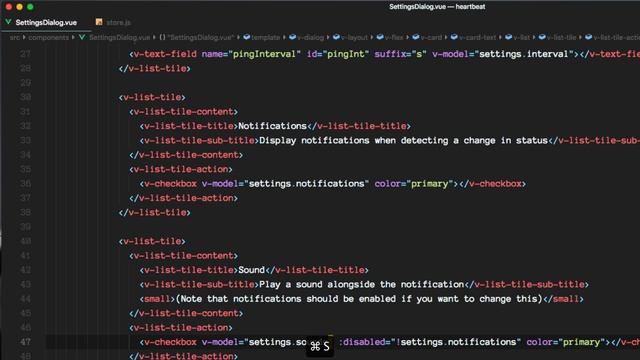Image resolution: width=640 pixels, height=360 pixels.
Task: Click line number 36 in the gutter
Action: click(25, 184)
